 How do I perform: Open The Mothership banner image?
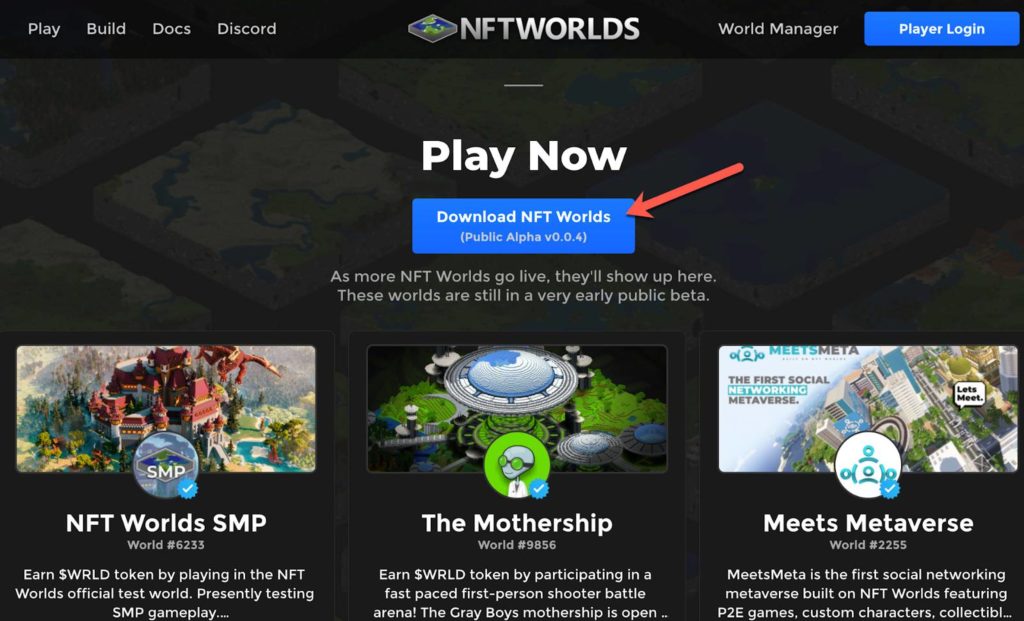tap(517, 408)
